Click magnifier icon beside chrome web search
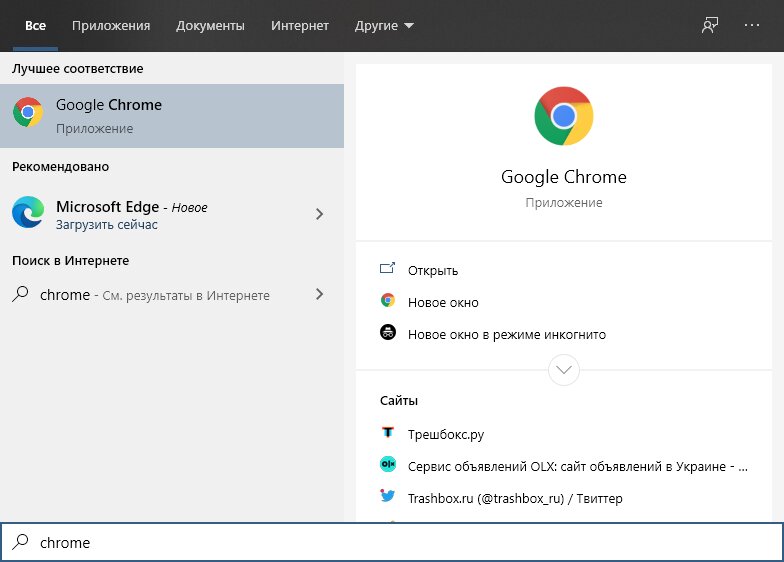This screenshot has height=562, width=784. (x=20, y=294)
